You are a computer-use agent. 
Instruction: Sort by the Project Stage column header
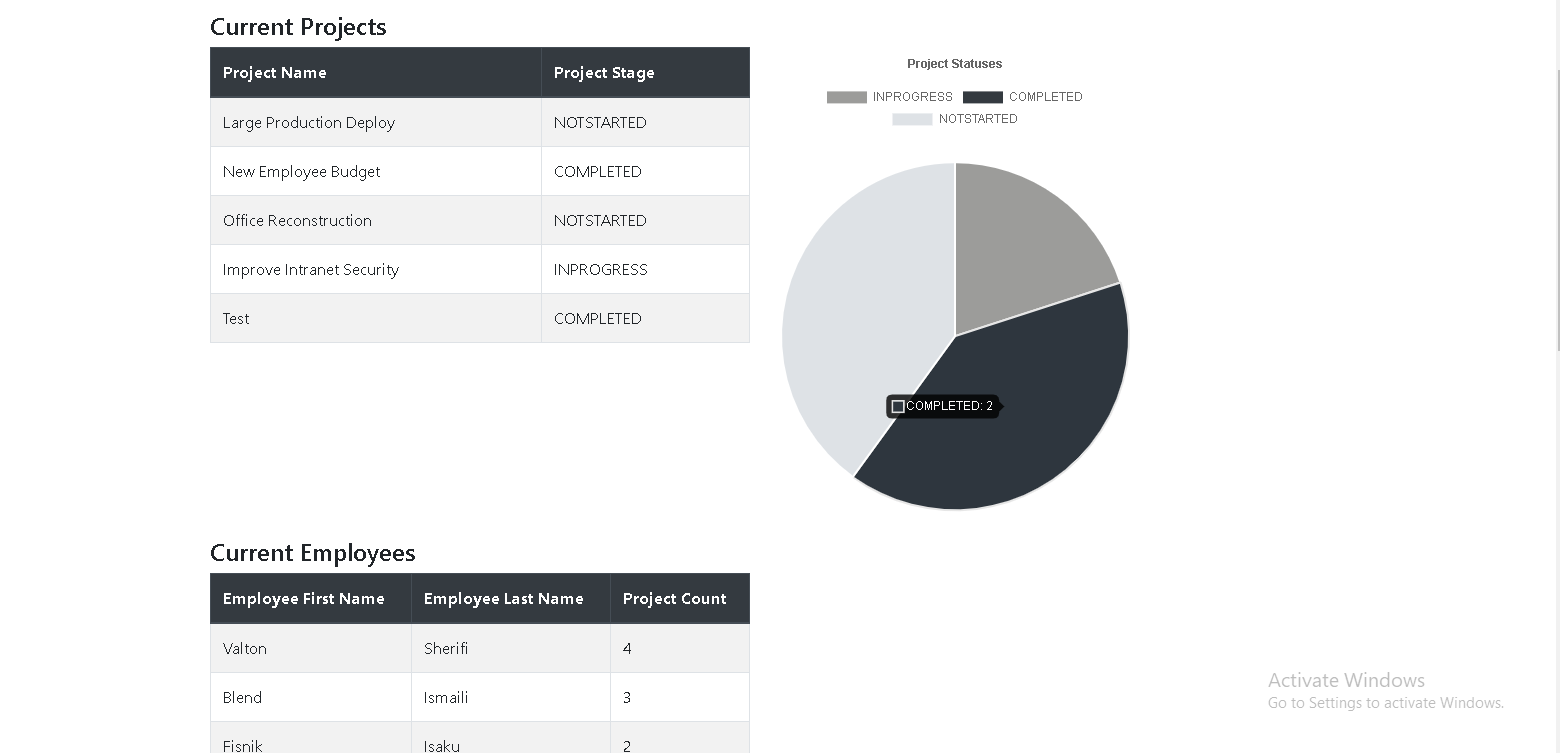click(604, 72)
